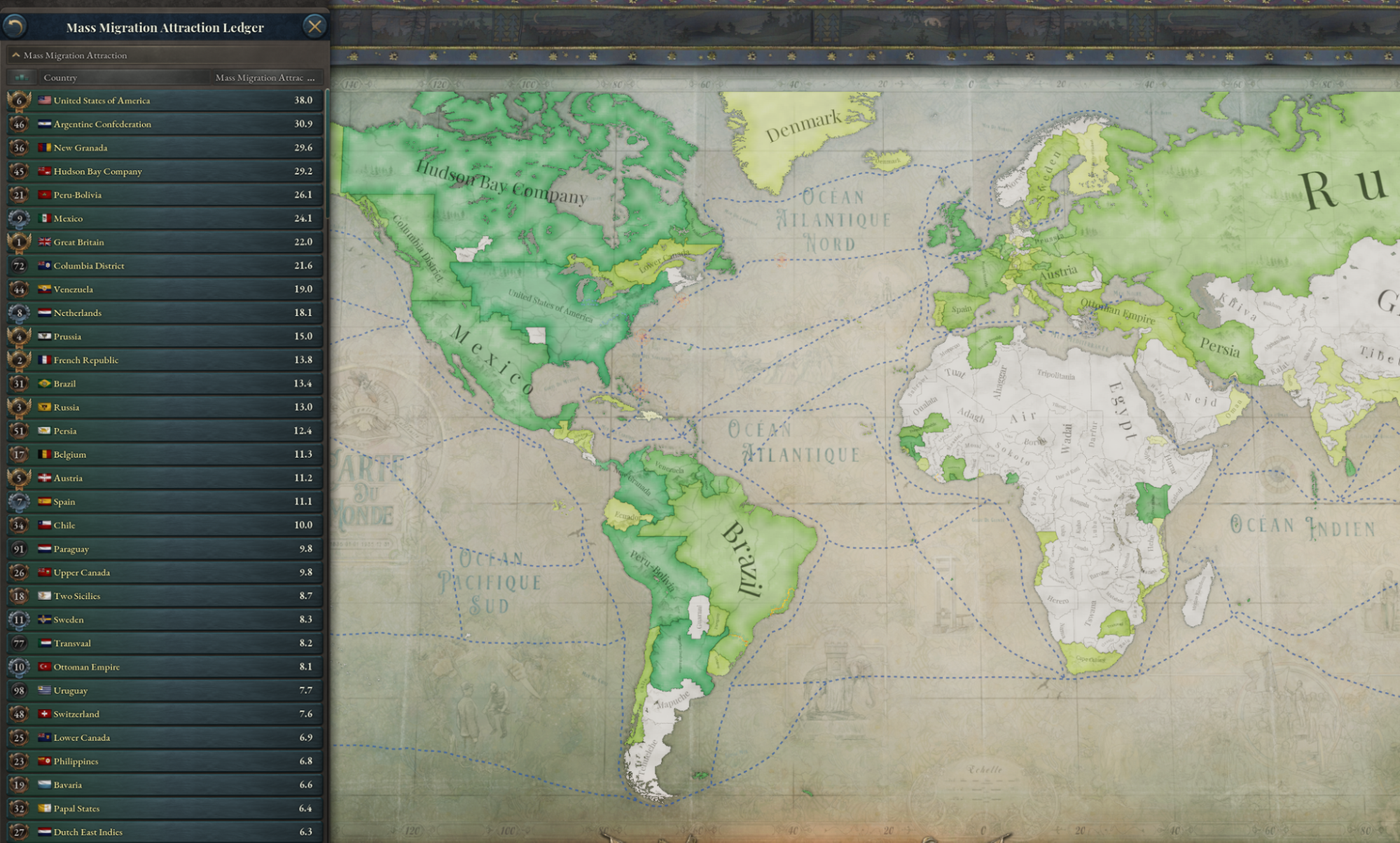Screen dimensions: 1400x843
Task: Sort list by Country column header
Action: (60, 77)
